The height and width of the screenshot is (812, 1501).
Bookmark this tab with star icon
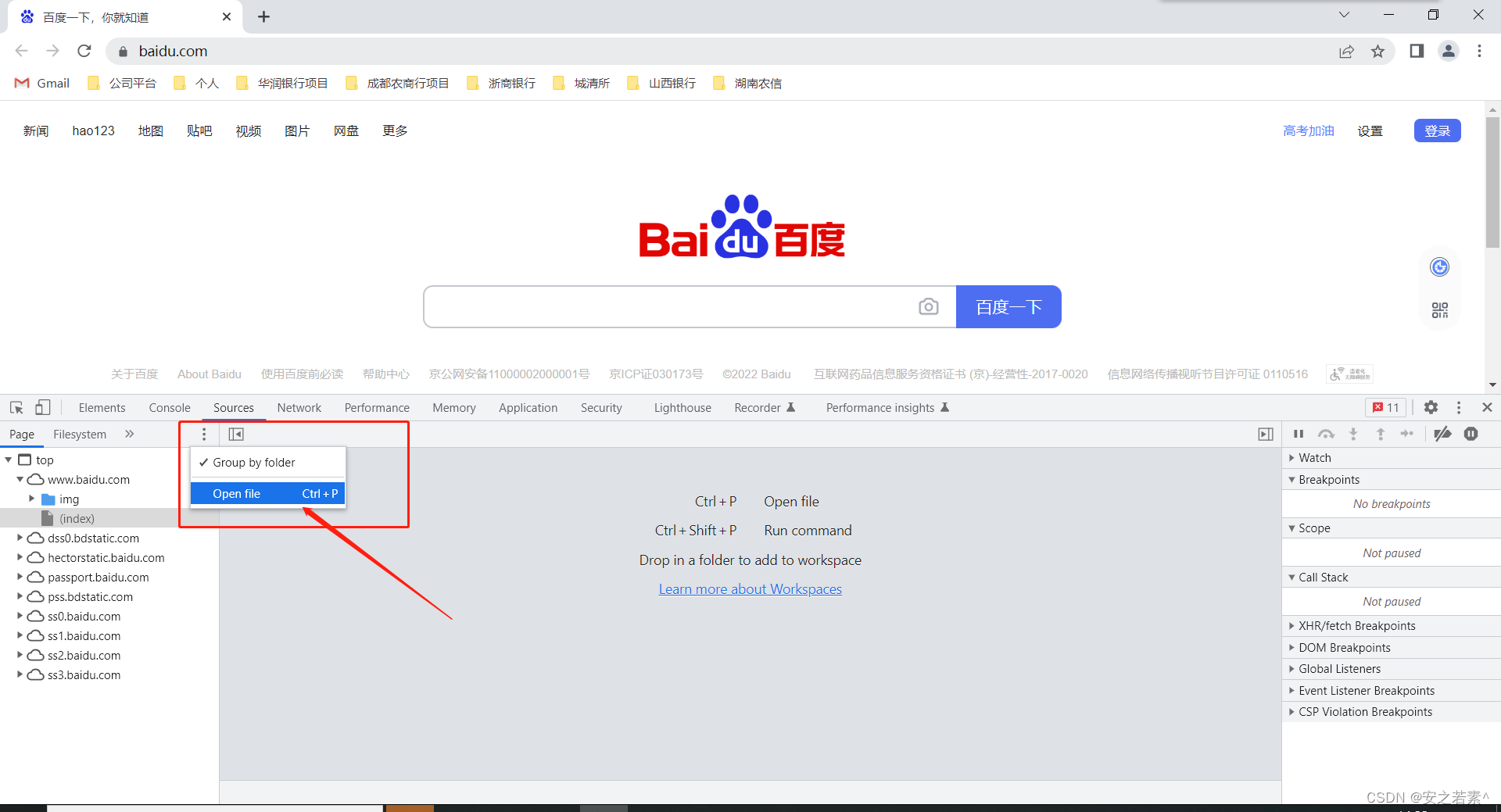pos(1377,51)
